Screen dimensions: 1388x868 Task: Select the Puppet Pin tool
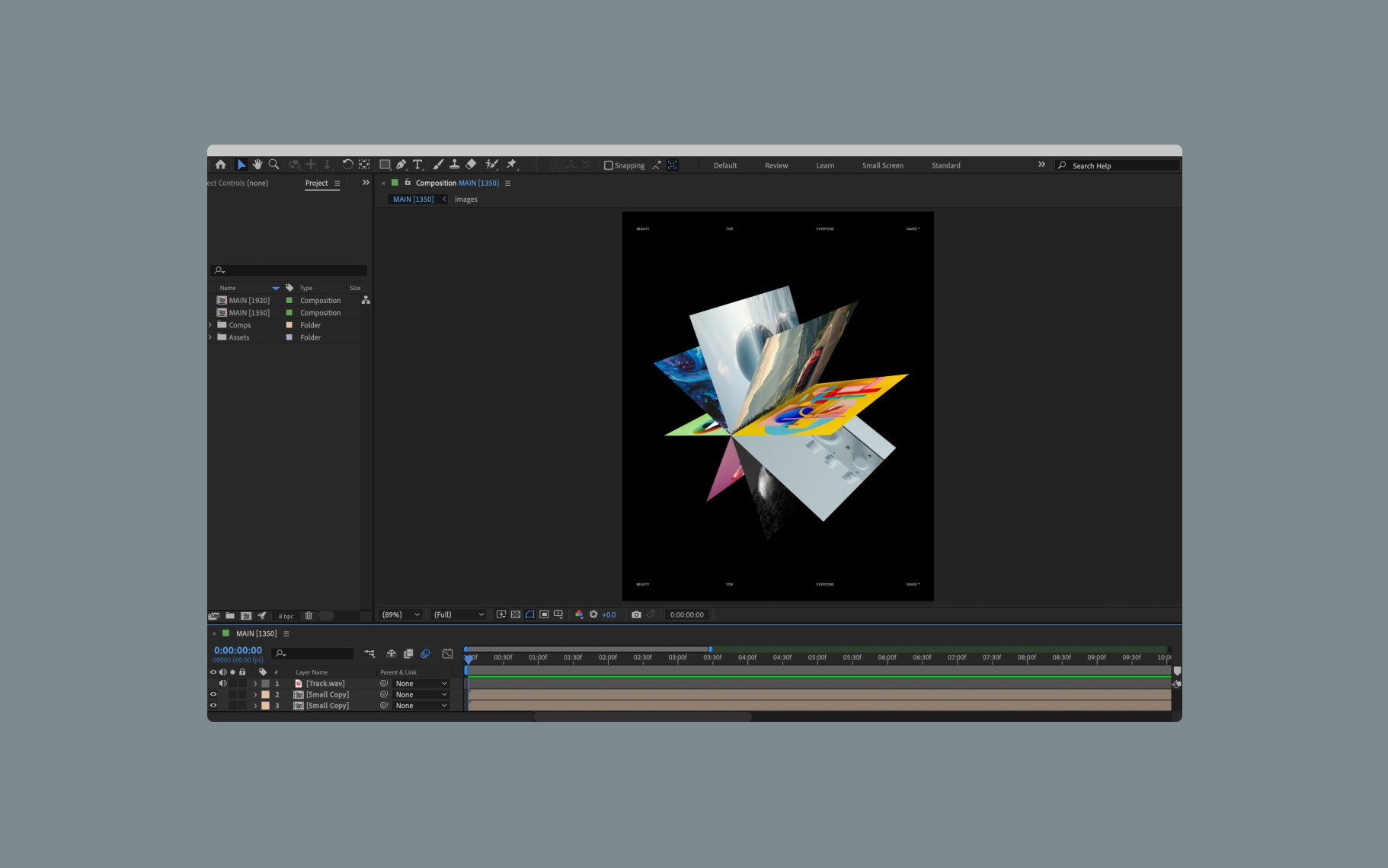click(x=512, y=164)
